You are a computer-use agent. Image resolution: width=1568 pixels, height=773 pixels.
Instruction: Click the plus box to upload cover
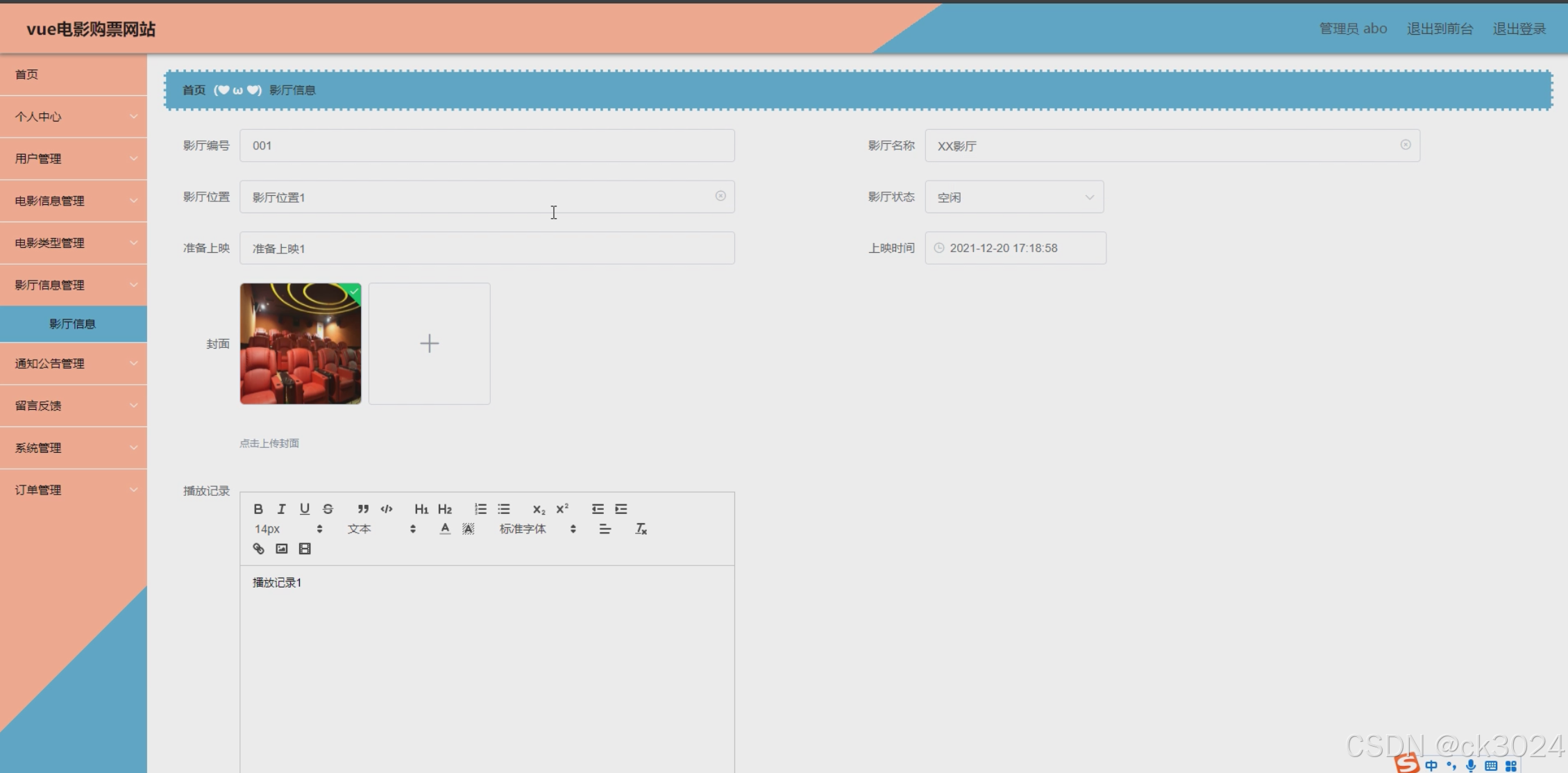coord(429,344)
